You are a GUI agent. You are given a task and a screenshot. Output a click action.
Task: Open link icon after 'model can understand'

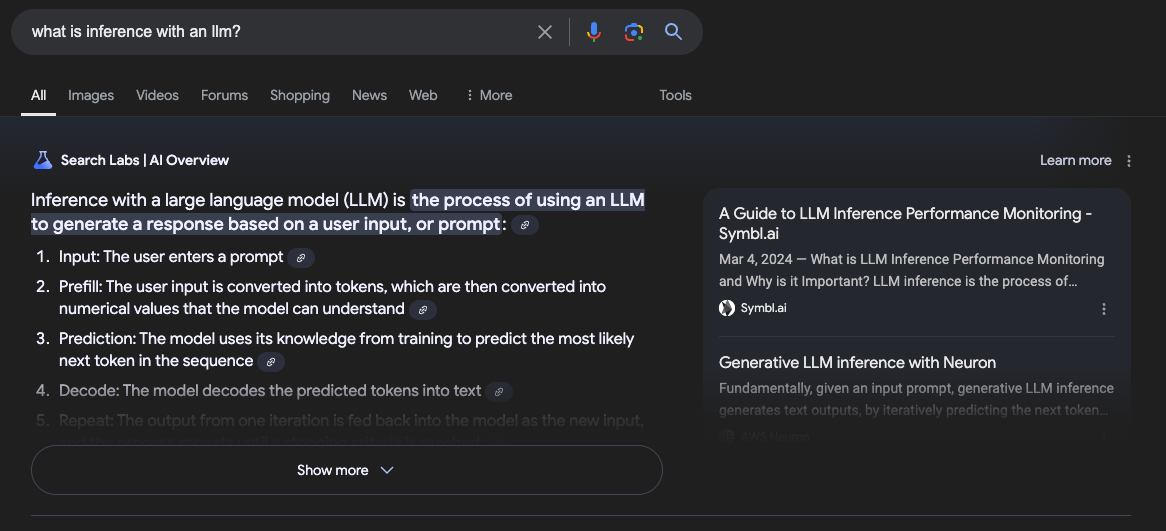point(423,309)
